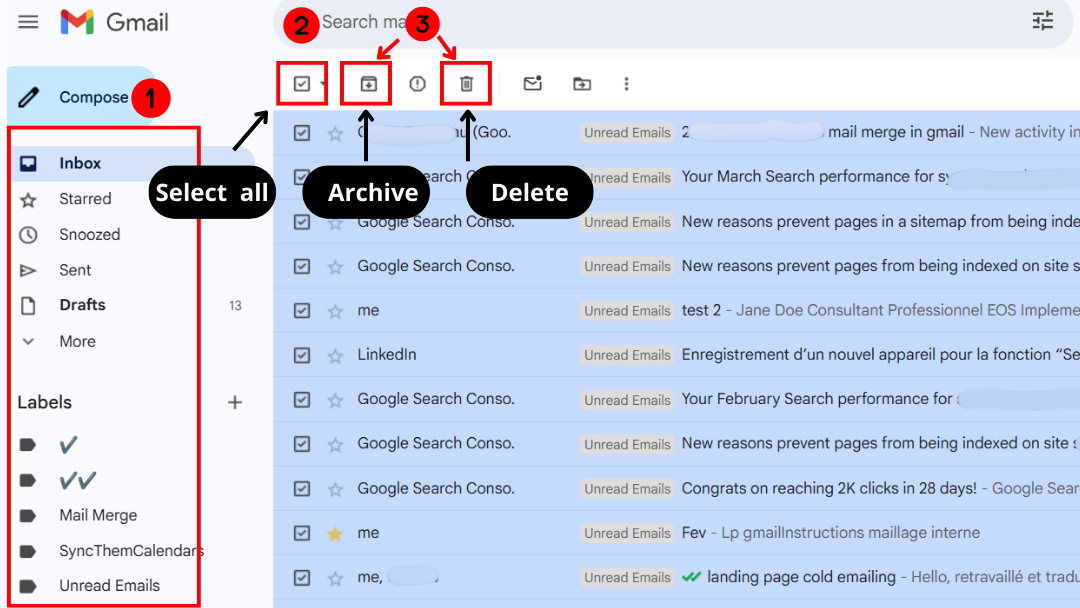Uncheck the 'Congrats on reaching 2K clicks' checkbox

302,489
